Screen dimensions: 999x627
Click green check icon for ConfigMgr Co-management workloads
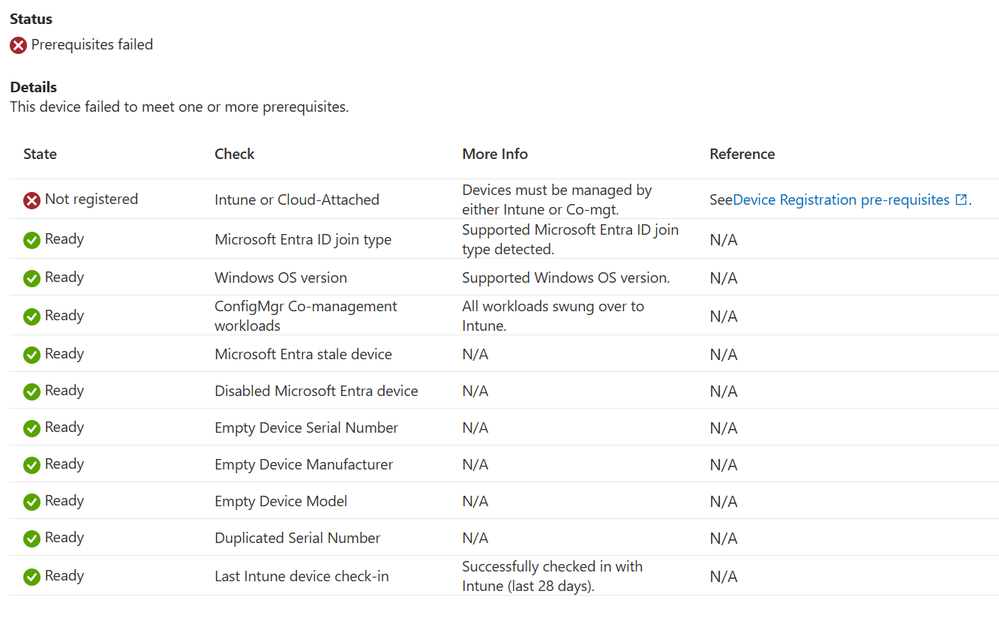(x=32, y=316)
